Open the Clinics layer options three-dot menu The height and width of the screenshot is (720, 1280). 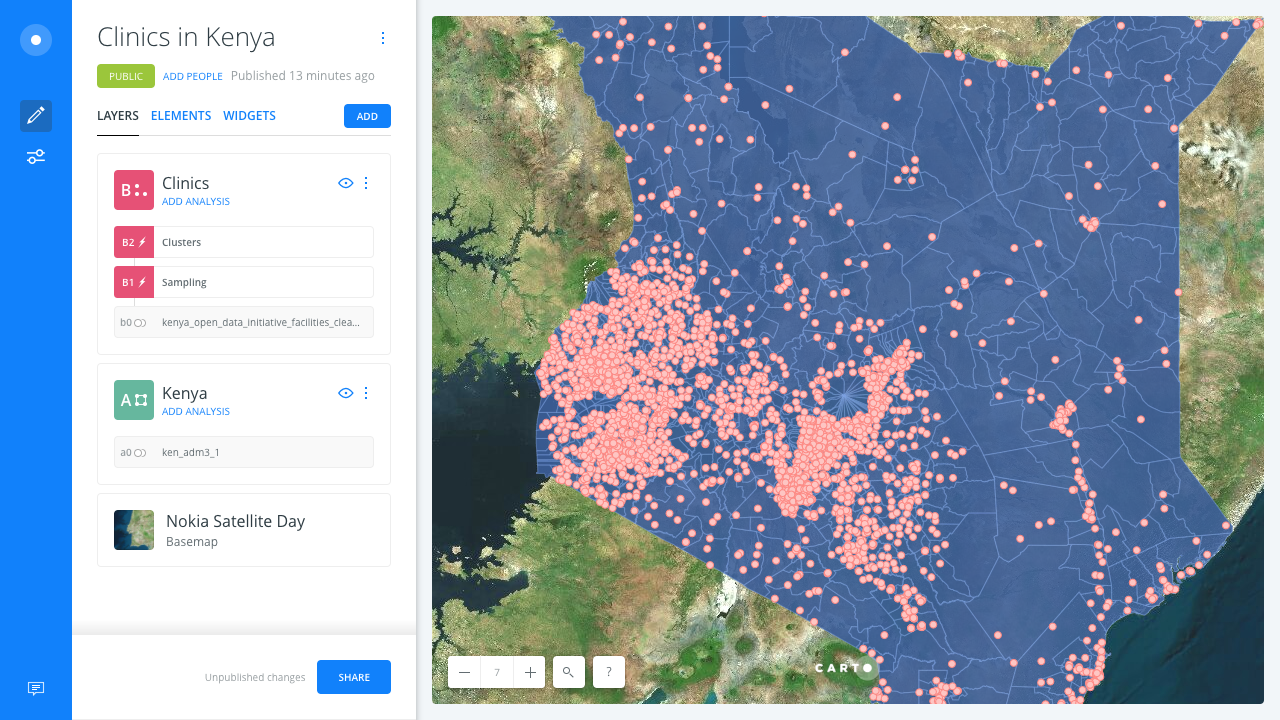pos(365,183)
